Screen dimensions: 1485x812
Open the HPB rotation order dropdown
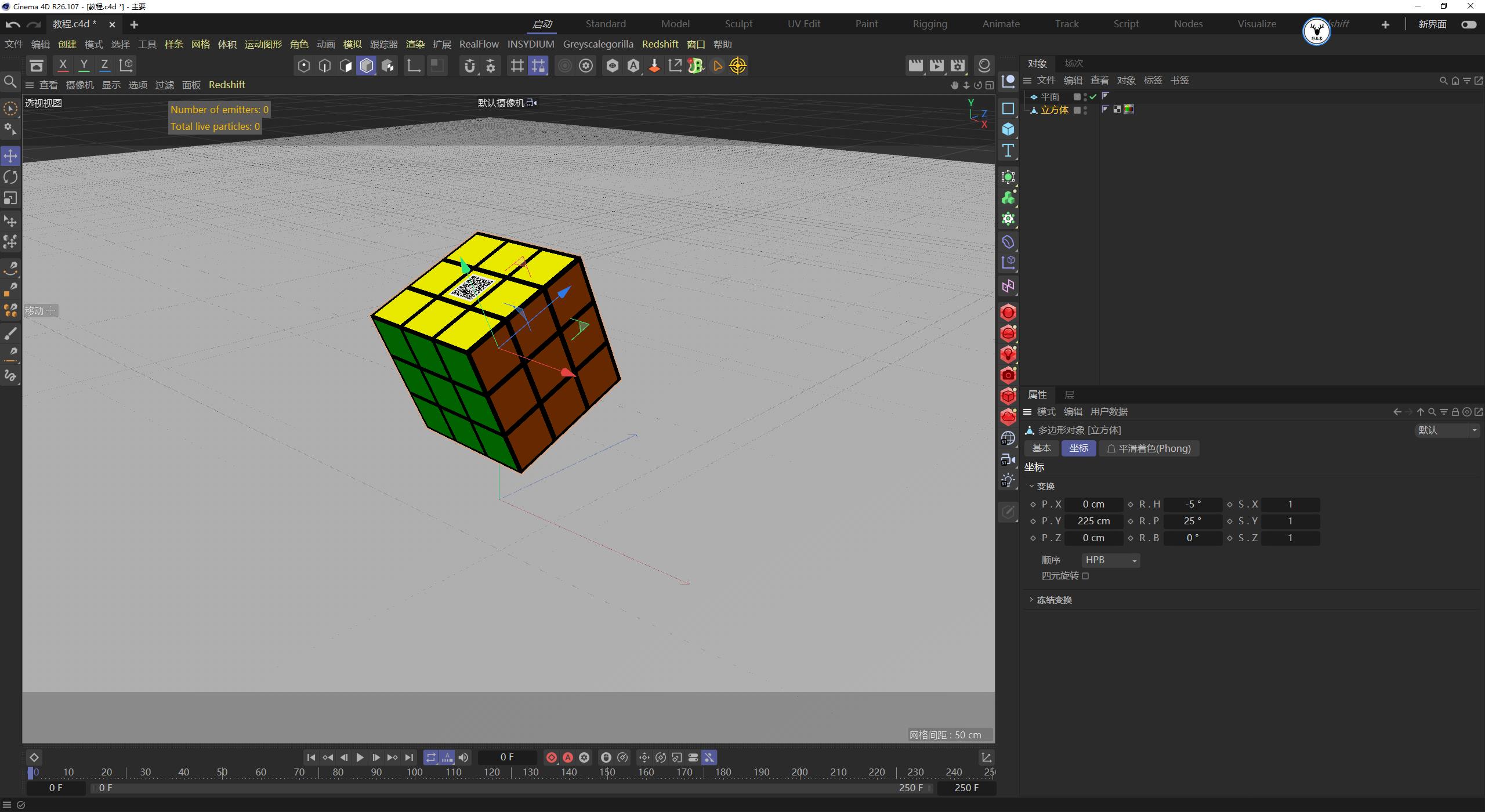tap(1110, 560)
